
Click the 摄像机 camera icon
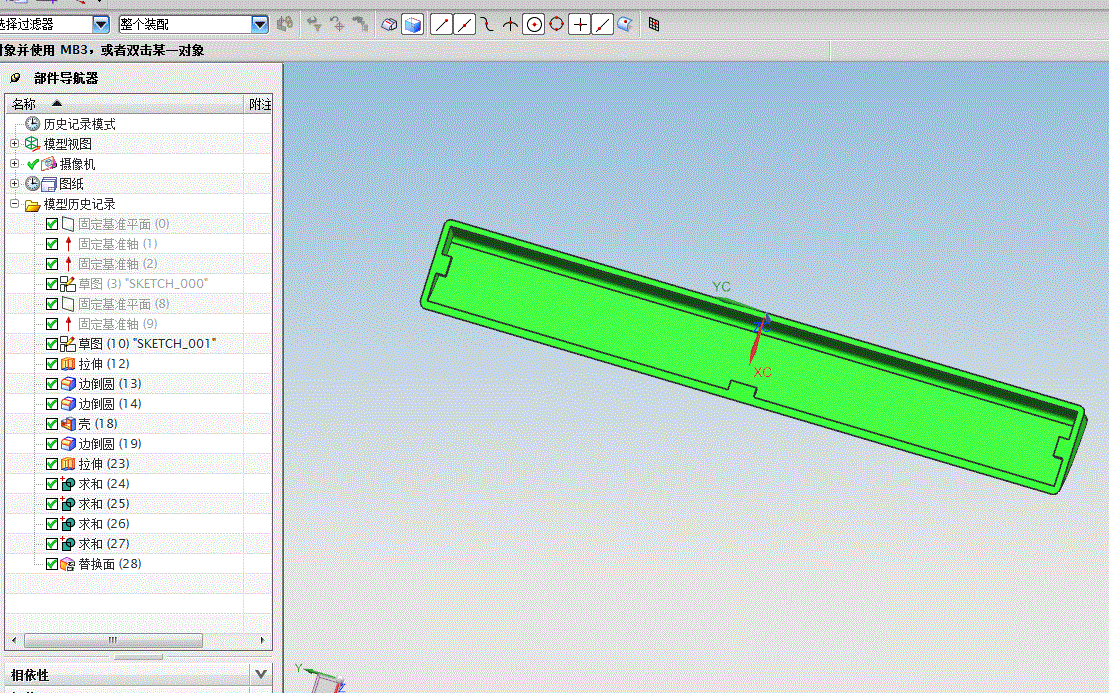pyautogui.click(x=49, y=164)
